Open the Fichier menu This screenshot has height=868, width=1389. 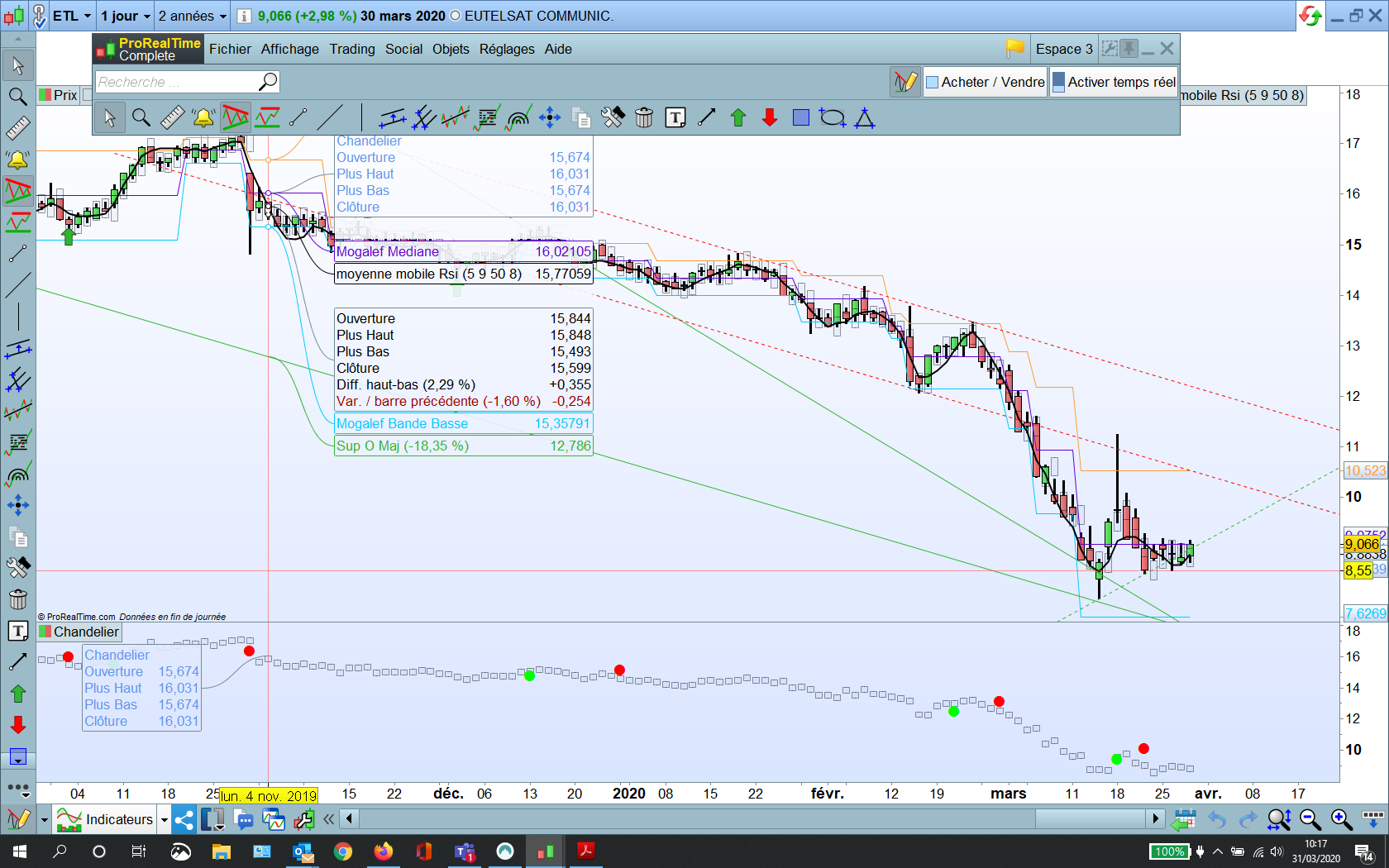click(x=230, y=49)
